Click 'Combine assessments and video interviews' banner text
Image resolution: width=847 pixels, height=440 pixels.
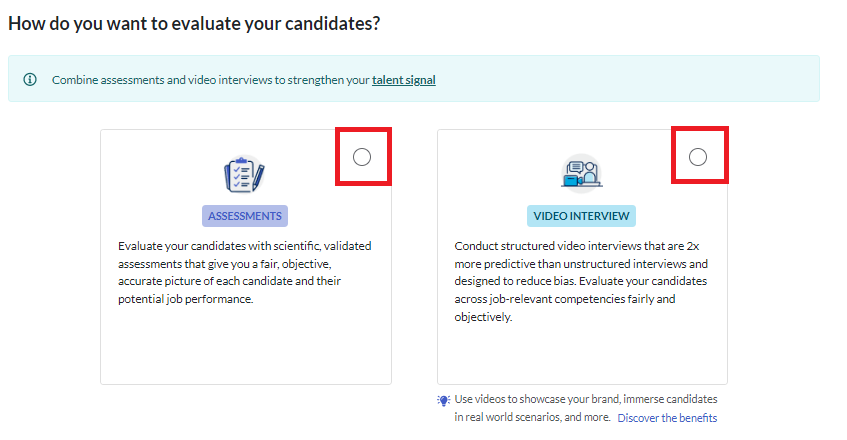pos(210,79)
